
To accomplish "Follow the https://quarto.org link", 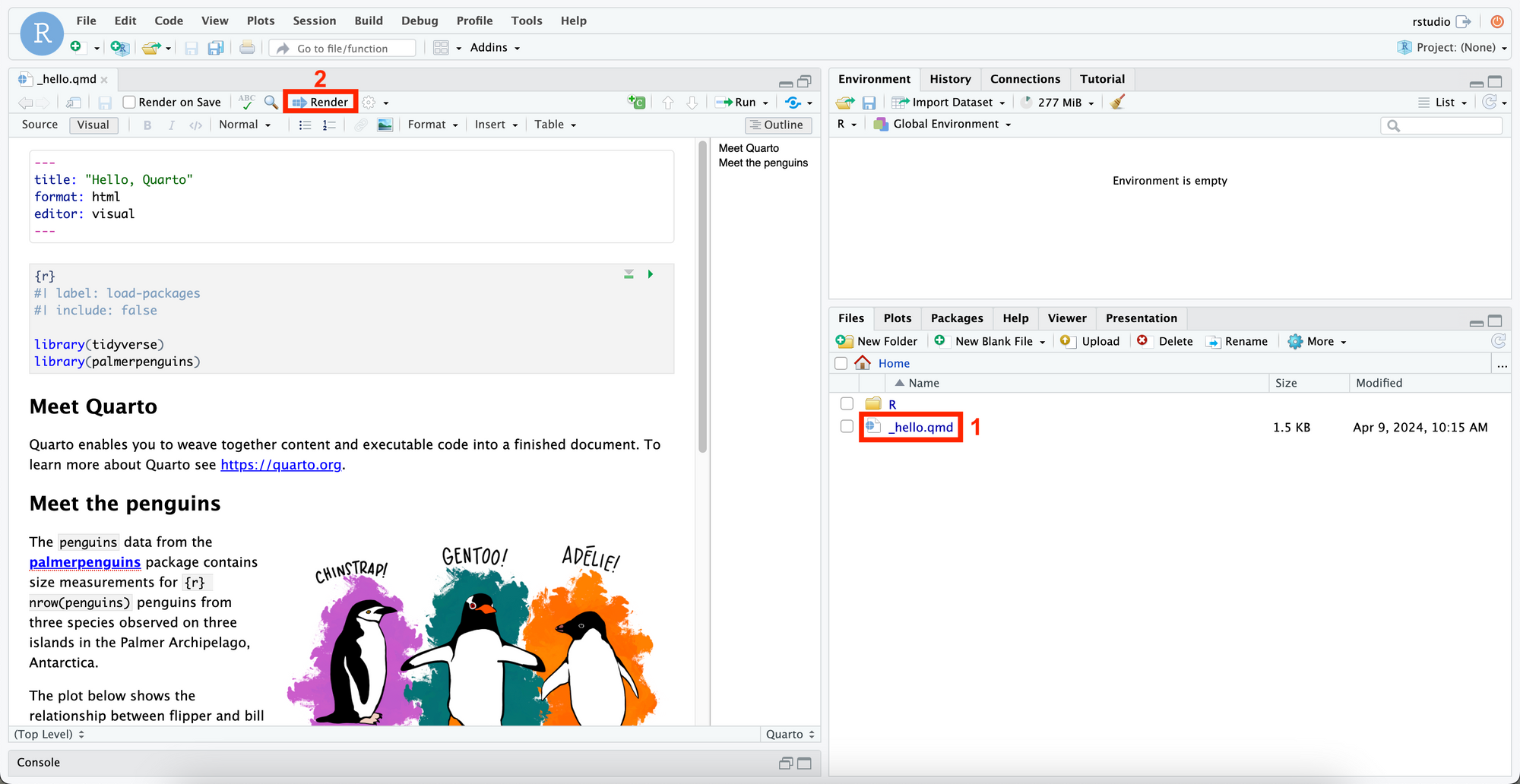I will [280, 464].
